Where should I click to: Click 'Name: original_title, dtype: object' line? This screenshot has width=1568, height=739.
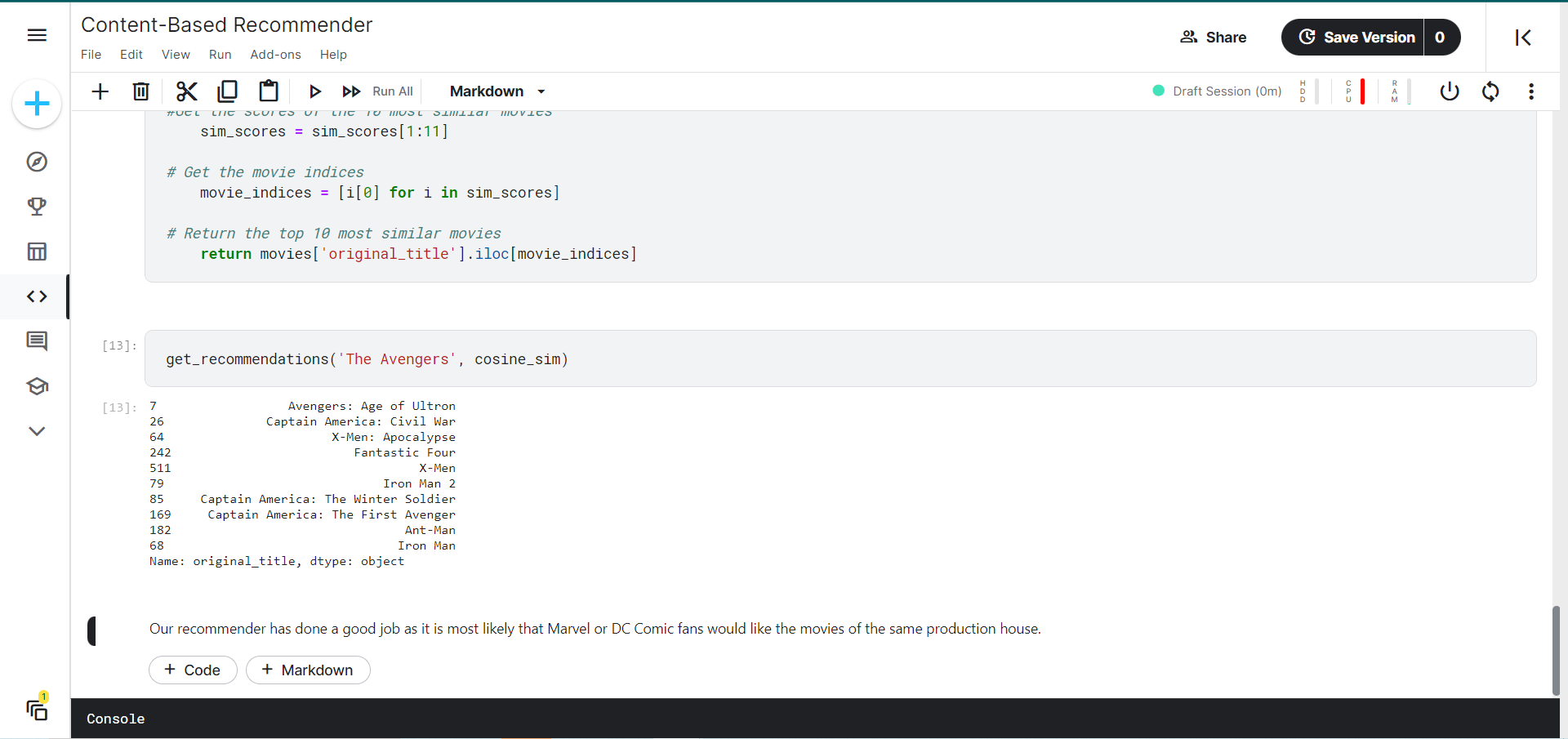(277, 561)
